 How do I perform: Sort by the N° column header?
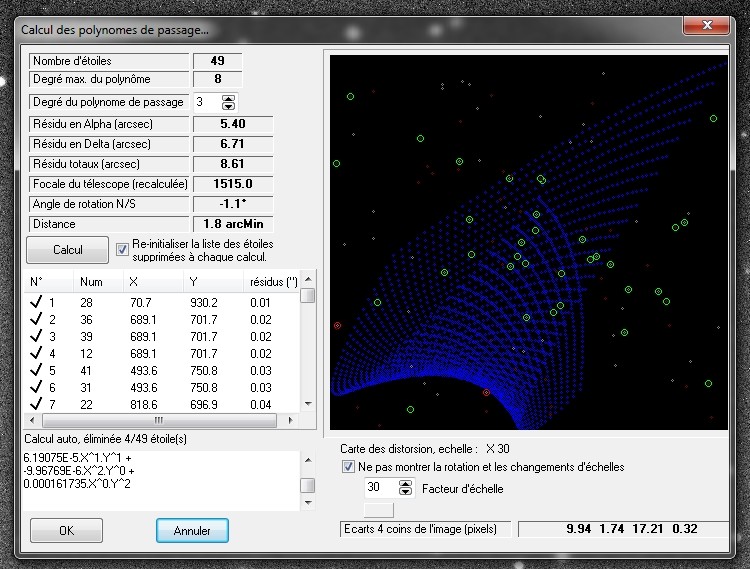tap(49, 282)
